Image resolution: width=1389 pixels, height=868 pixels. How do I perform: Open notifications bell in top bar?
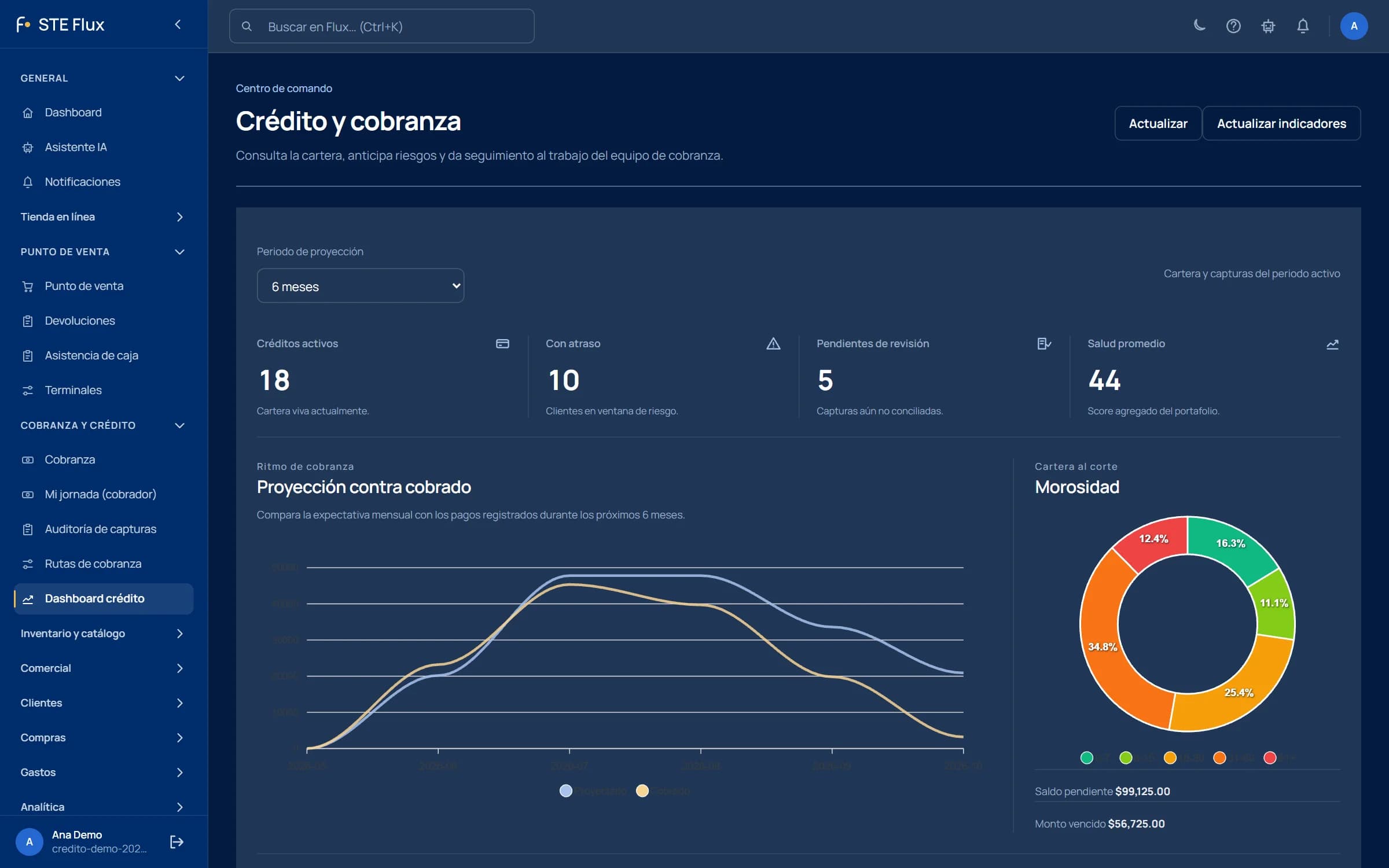[x=1303, y=26]
